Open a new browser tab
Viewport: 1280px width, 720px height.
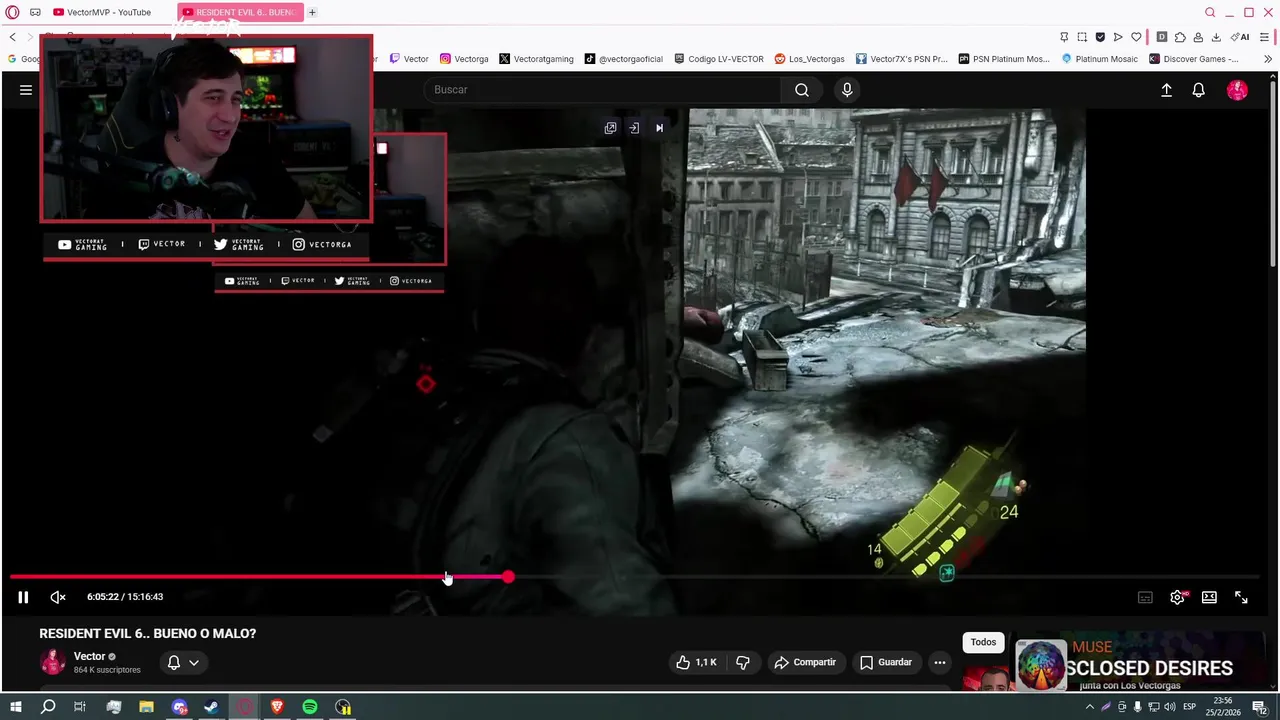312,12
